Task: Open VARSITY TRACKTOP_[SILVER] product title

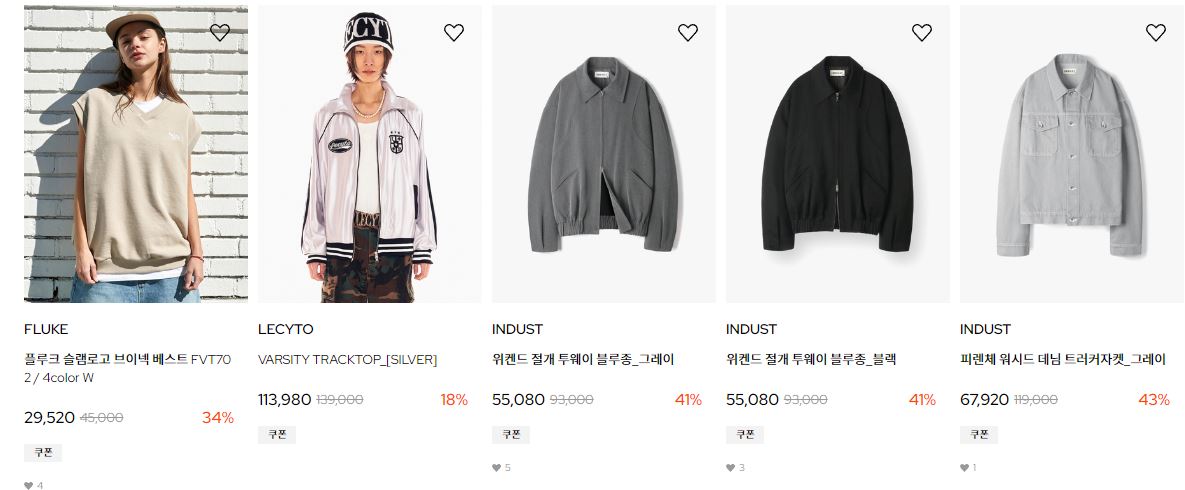Action: [348, 360]
